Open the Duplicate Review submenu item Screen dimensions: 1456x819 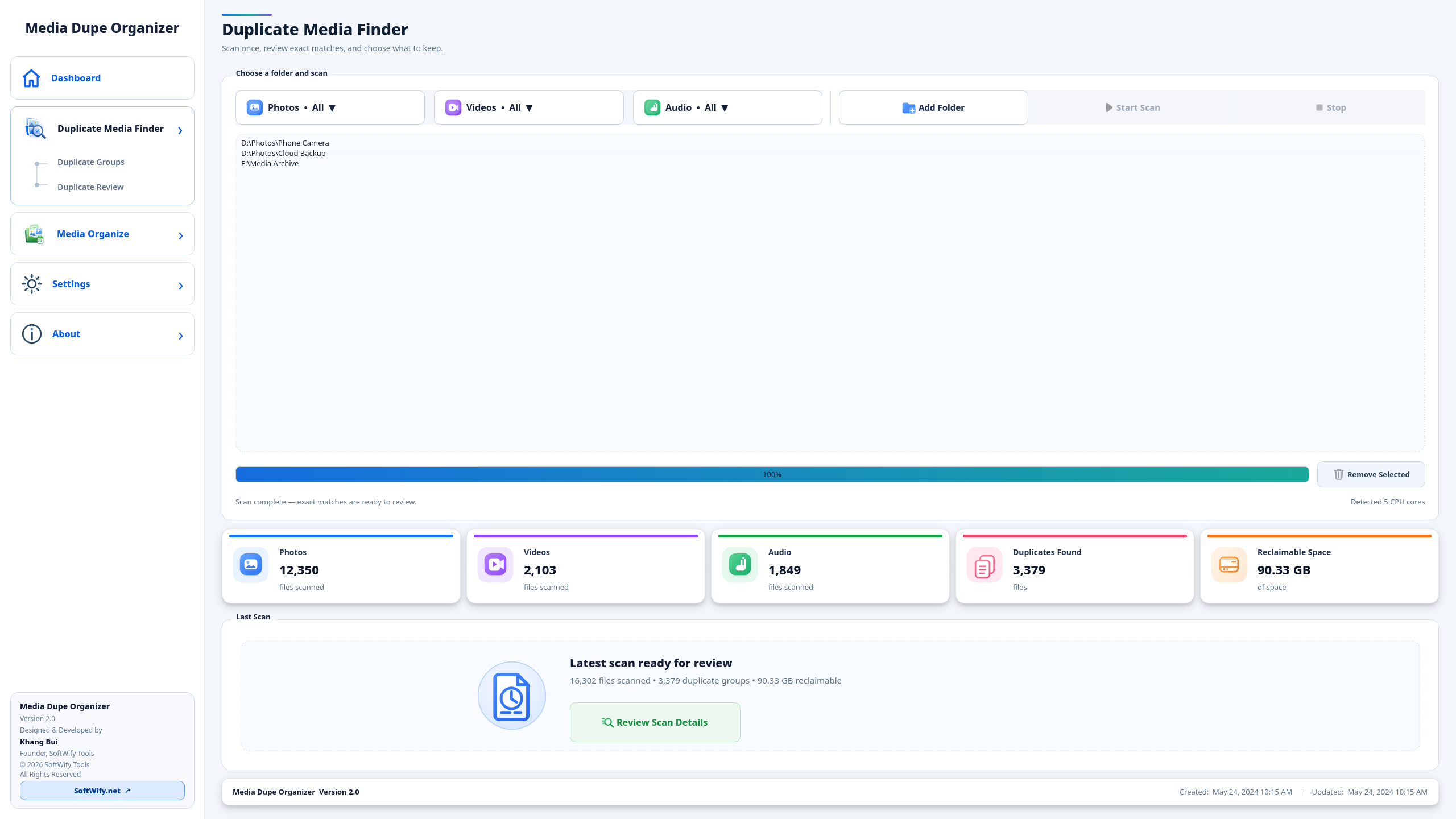coord(90,187)
